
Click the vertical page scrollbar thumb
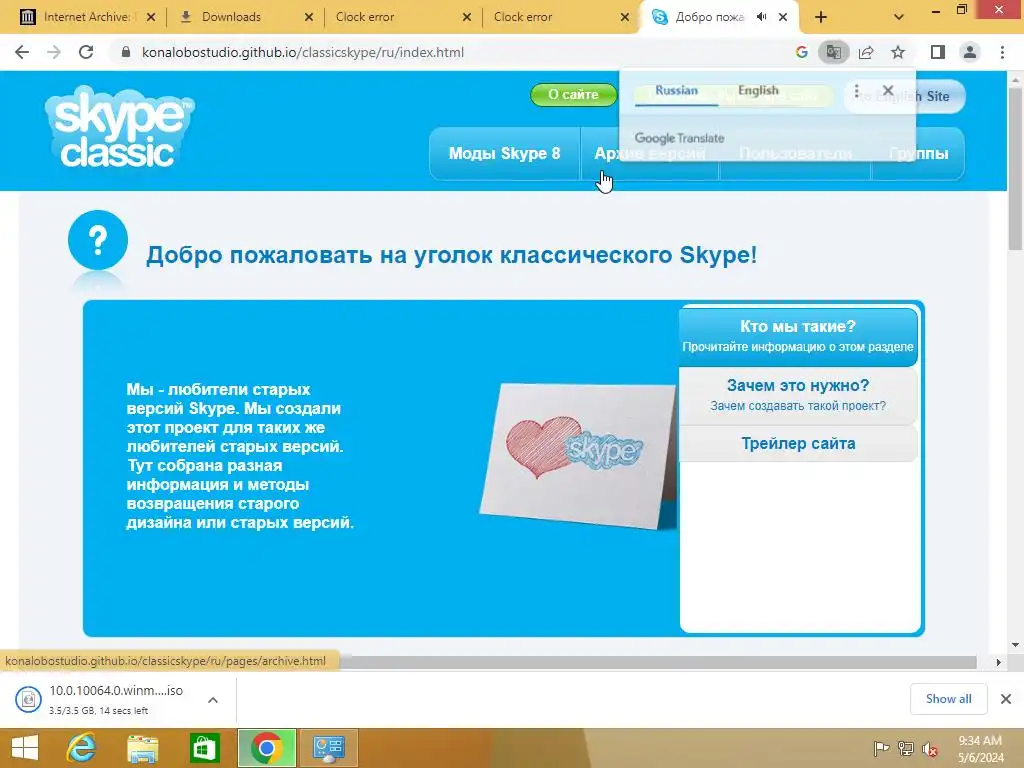(x=1016, y=168)
